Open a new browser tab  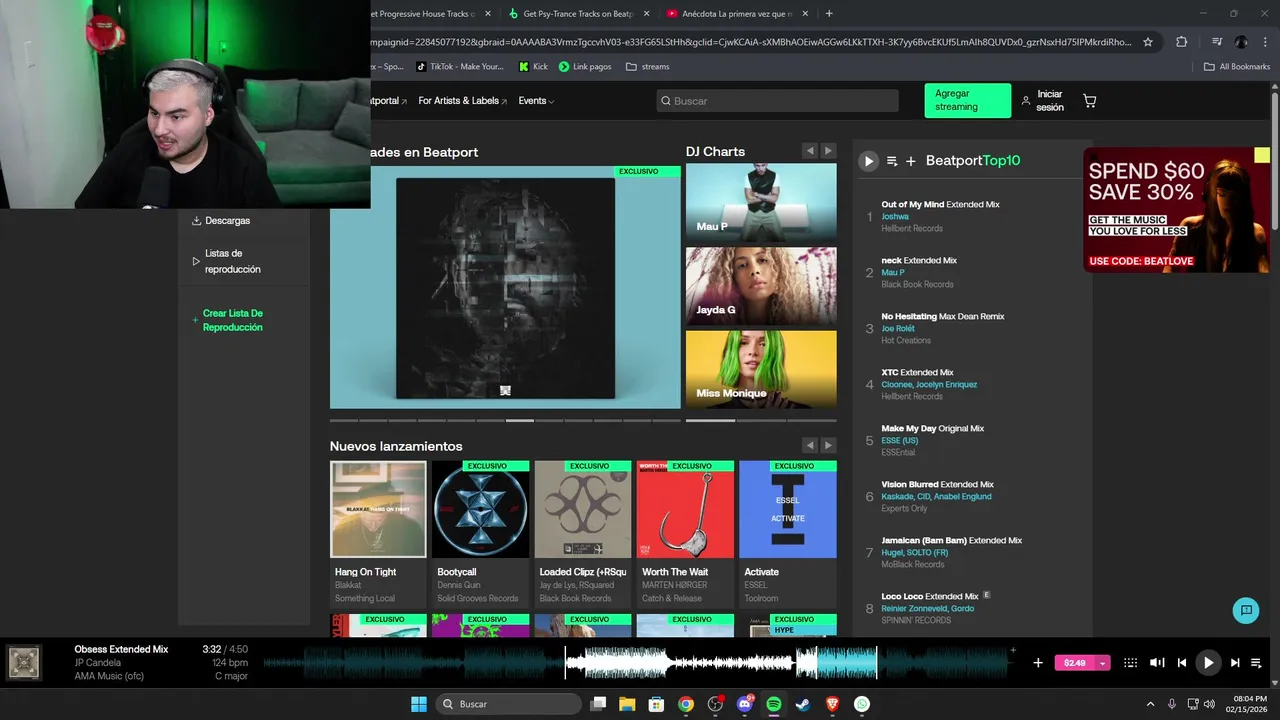829,14
